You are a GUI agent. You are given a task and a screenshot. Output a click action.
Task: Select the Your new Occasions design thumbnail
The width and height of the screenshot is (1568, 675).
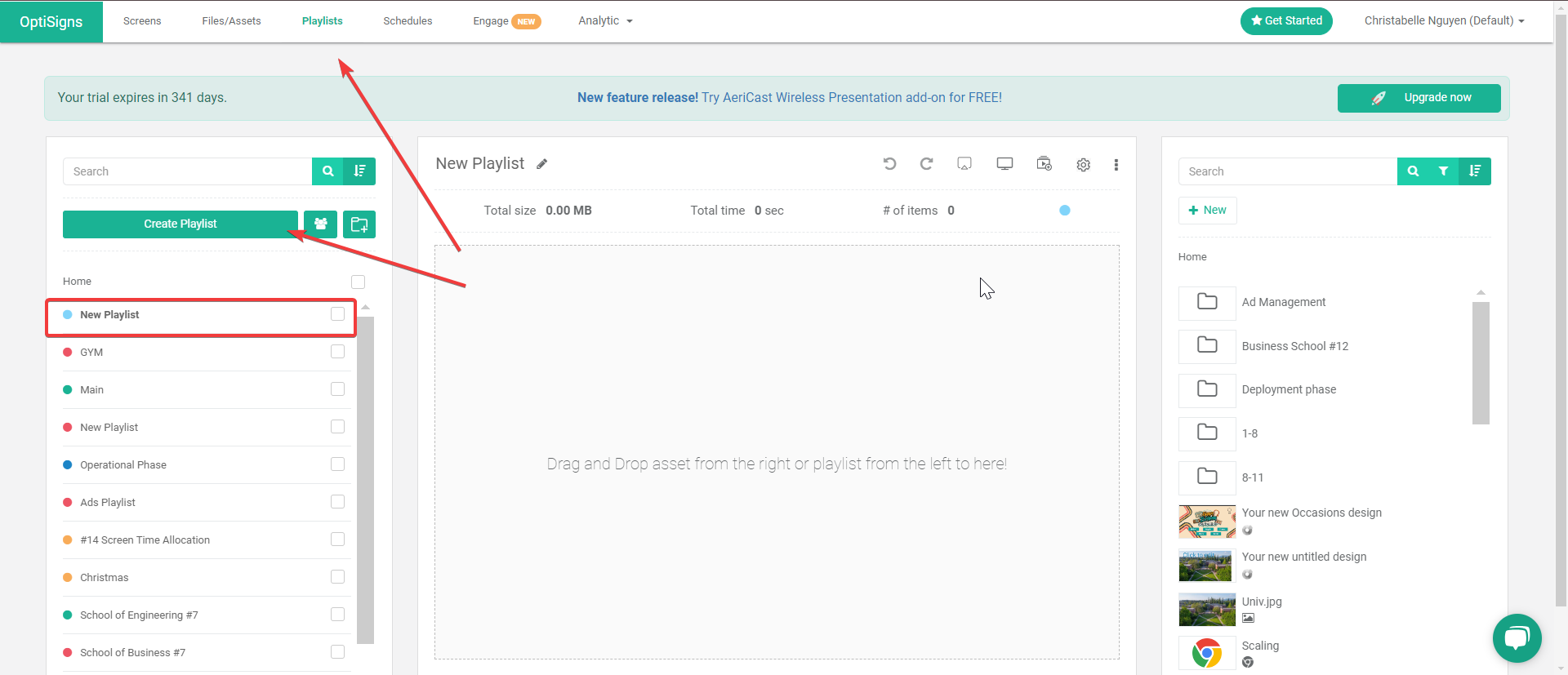(x=1207, y=522)
